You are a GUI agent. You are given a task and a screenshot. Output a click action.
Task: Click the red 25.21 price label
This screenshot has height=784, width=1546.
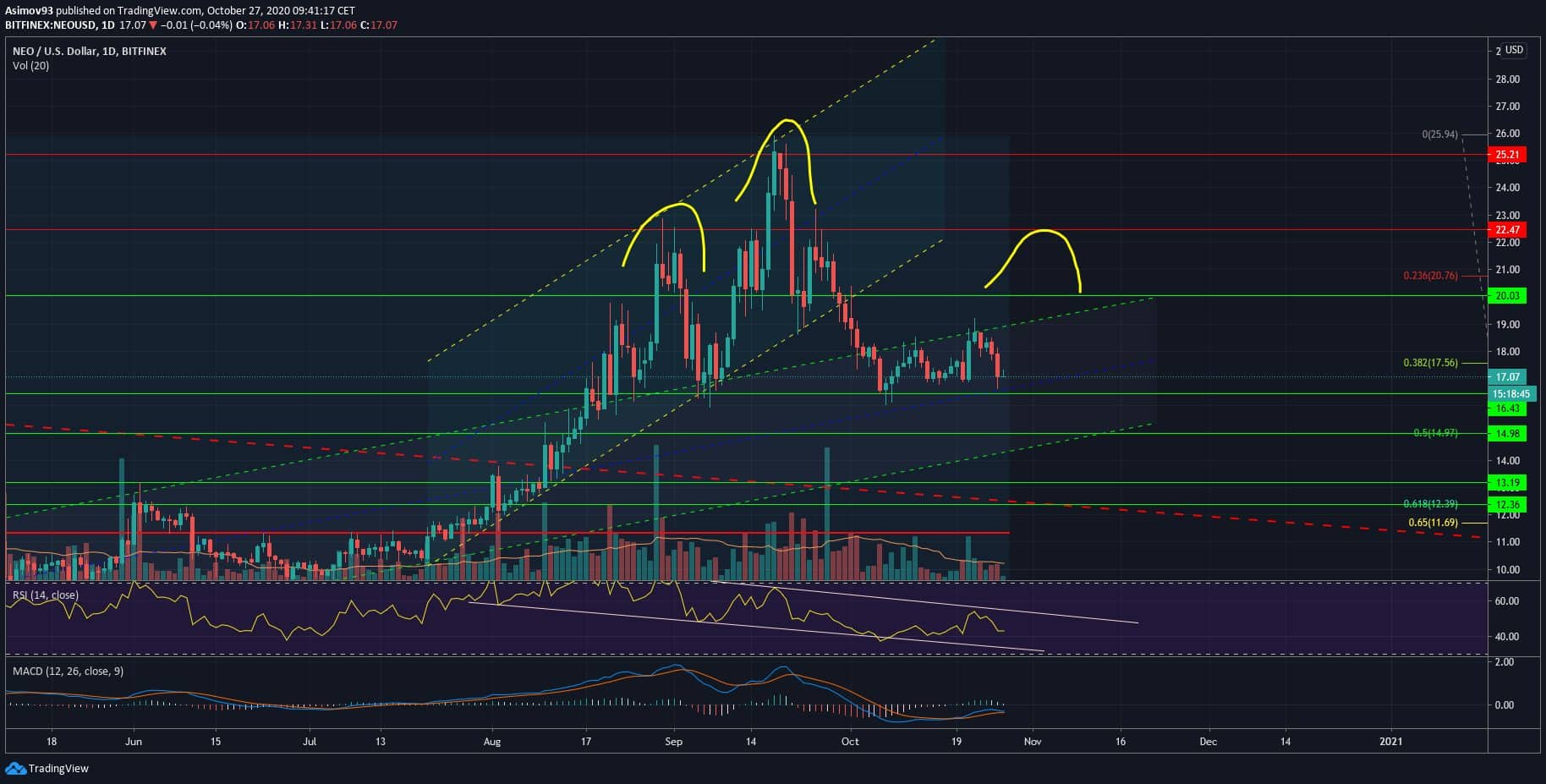1507,155
